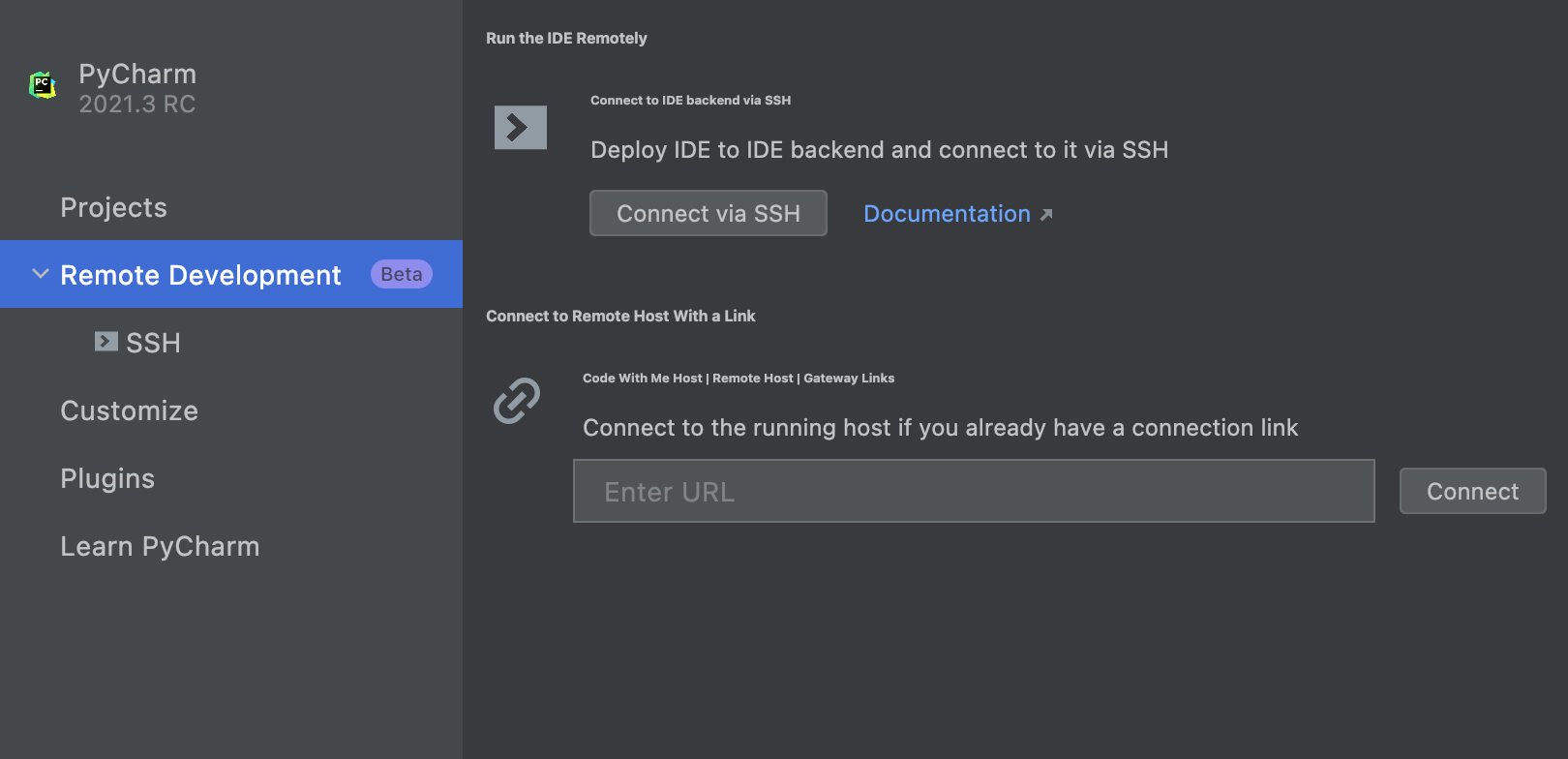Click the PyCharm 2021.3 RC version text

137,105
